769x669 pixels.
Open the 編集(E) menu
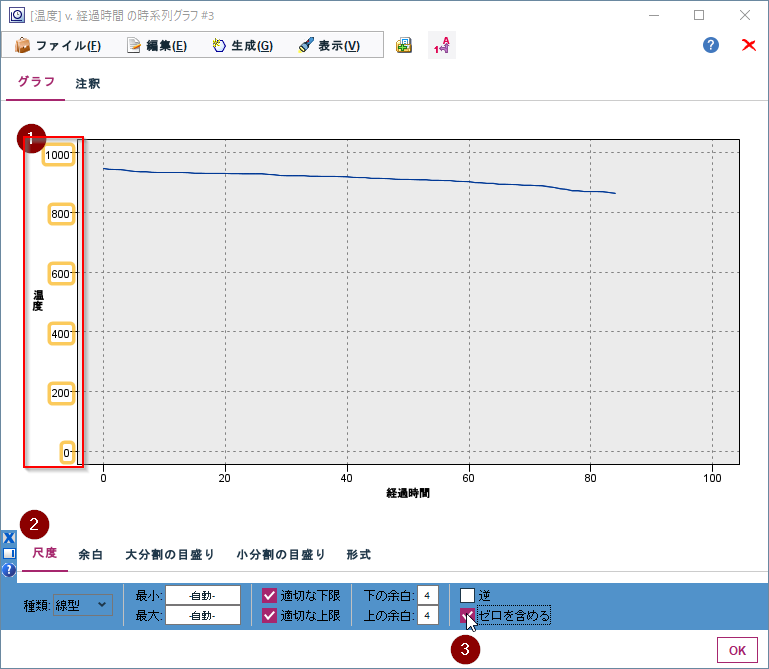click(156, 46)
